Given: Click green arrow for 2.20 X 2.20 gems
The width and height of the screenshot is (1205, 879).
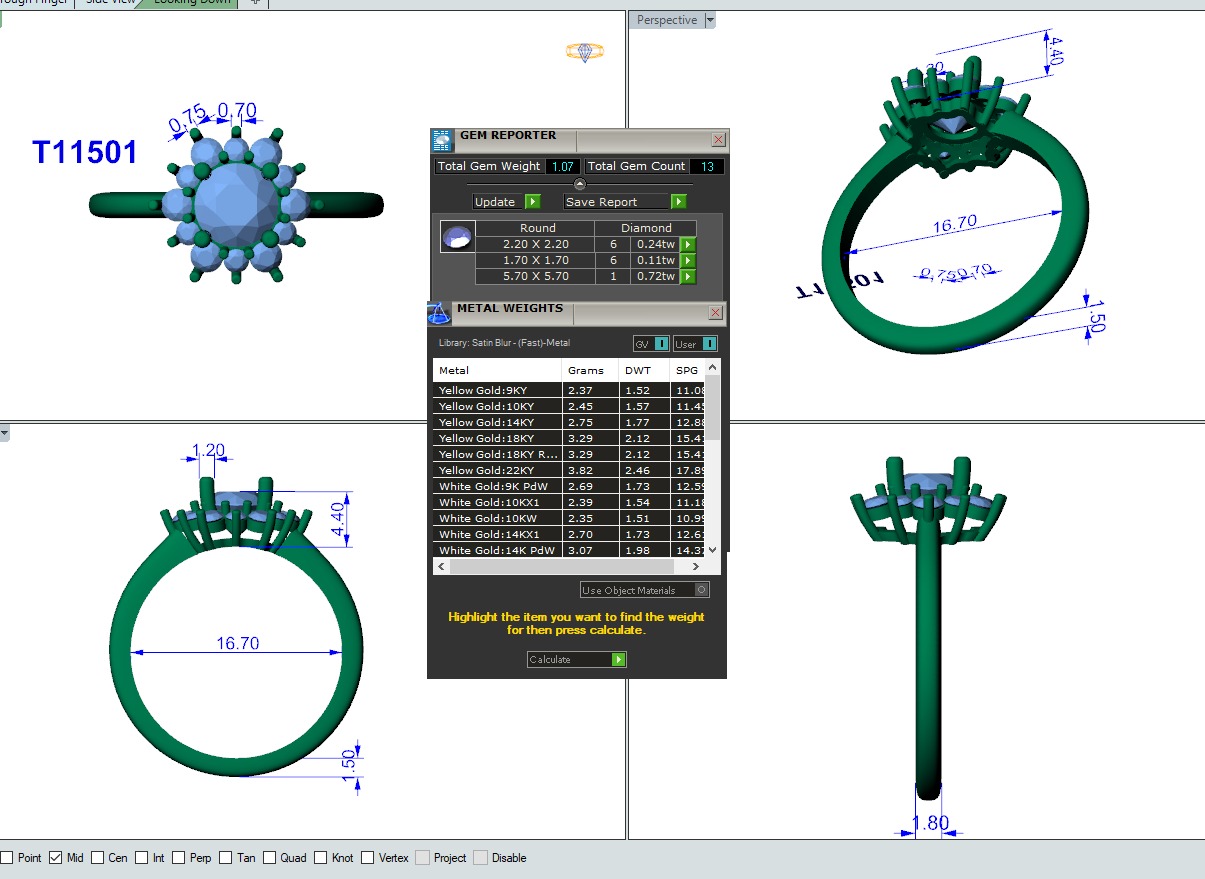Looking at the screenshot, I should pyautogui.click(x=687, y=244).
